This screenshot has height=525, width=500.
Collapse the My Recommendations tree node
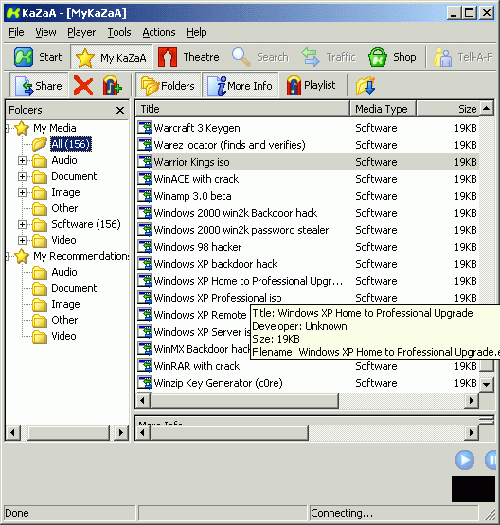7,256
